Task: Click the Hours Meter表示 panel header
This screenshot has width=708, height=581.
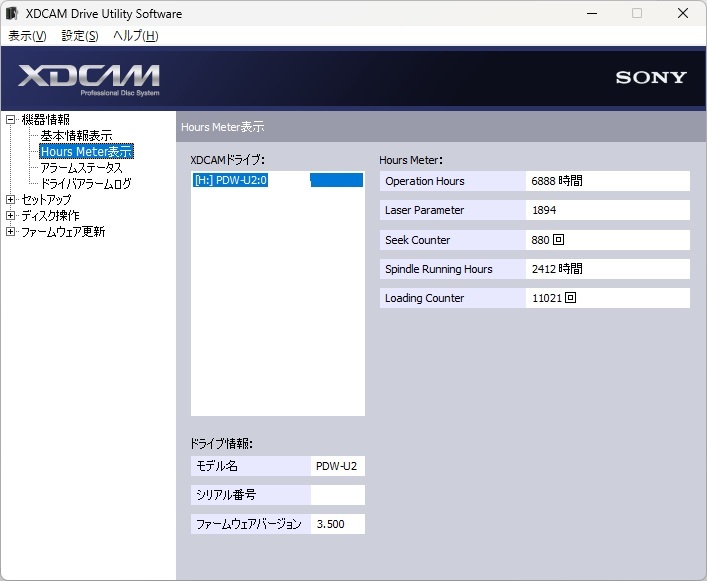Action: [441, 127]
